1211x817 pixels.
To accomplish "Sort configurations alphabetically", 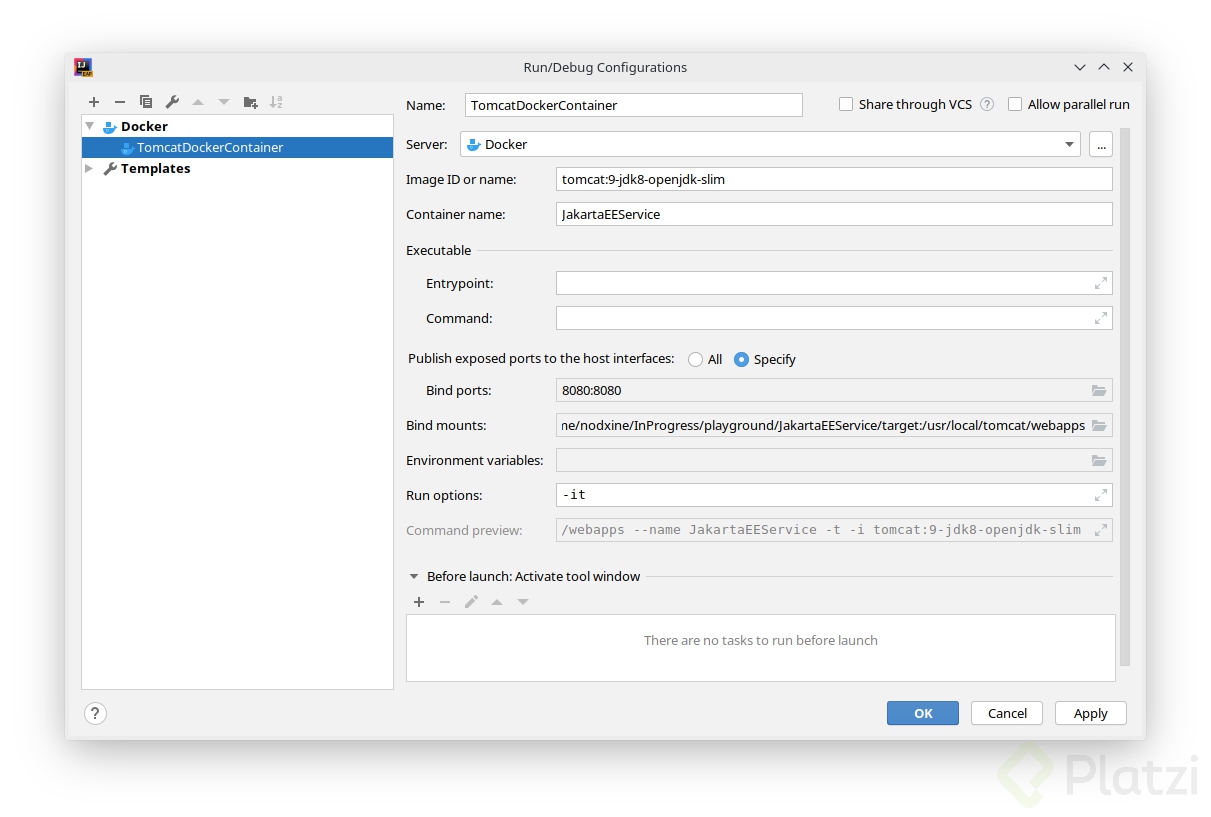I will tap(276, 102).
